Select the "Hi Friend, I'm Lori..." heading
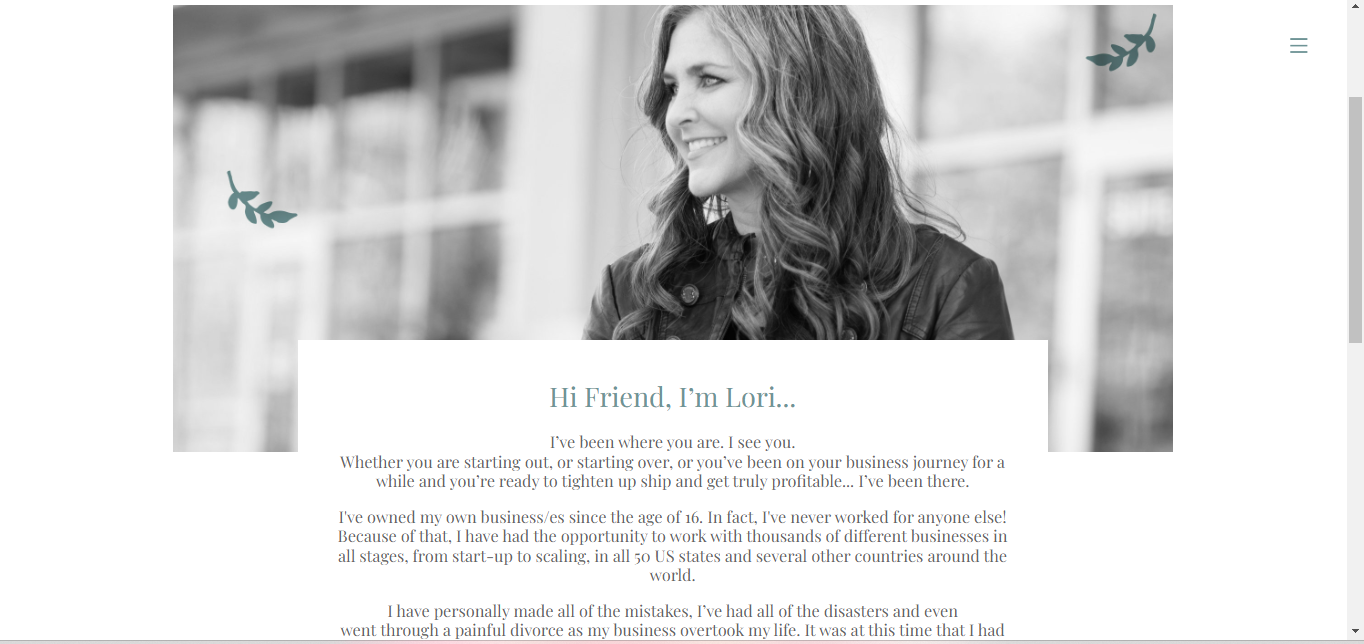 pyautogui.click(x=672, y=397)
